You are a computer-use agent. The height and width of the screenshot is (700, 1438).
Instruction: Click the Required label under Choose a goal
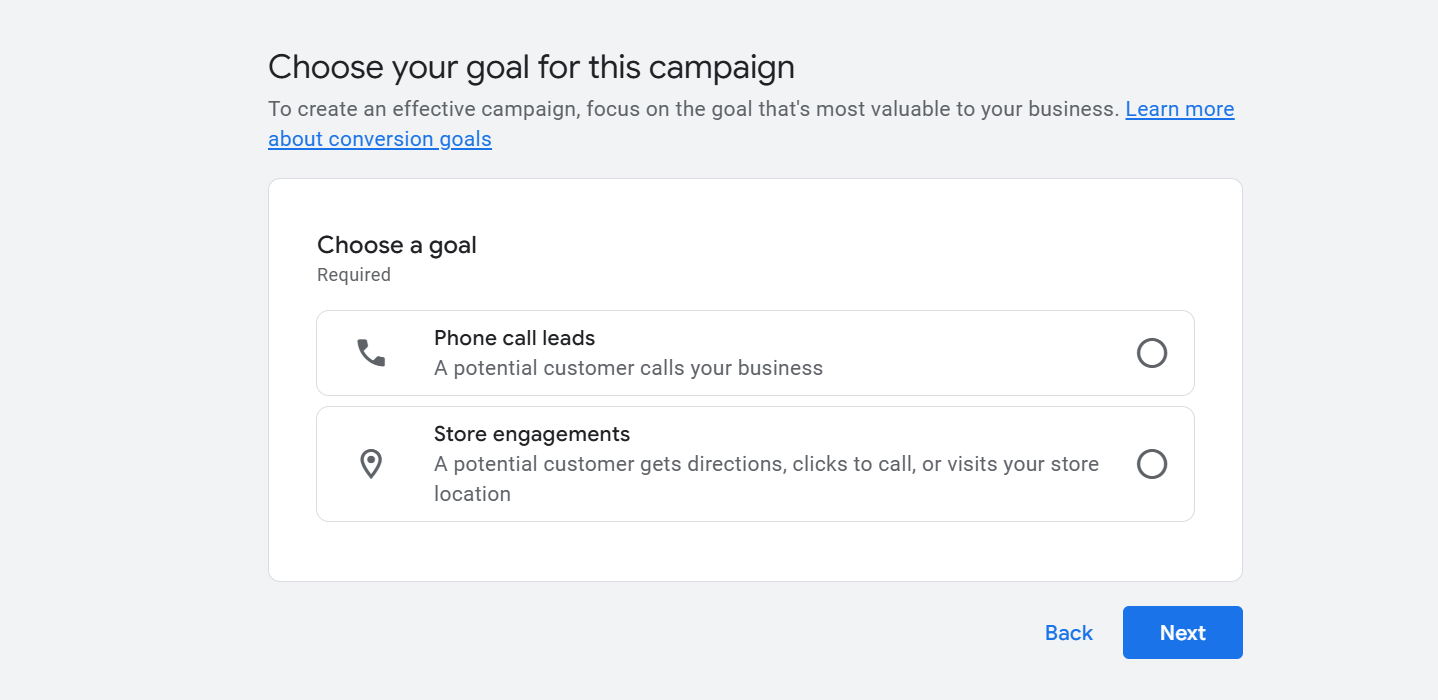pyautogui.click(x=353, y=274)
